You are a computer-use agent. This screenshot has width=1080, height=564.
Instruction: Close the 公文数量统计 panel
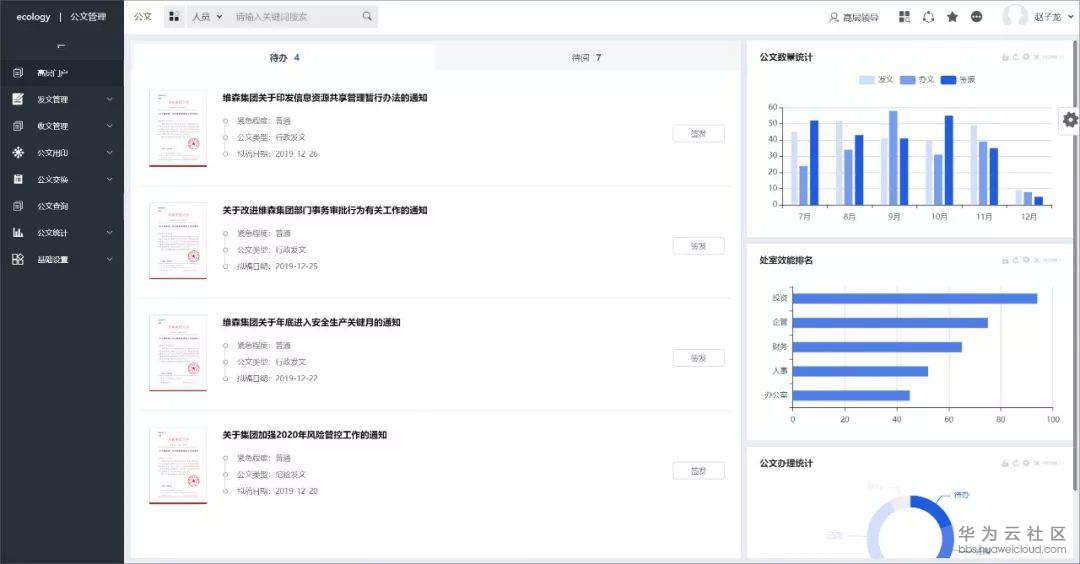[x=1036, y=57]
